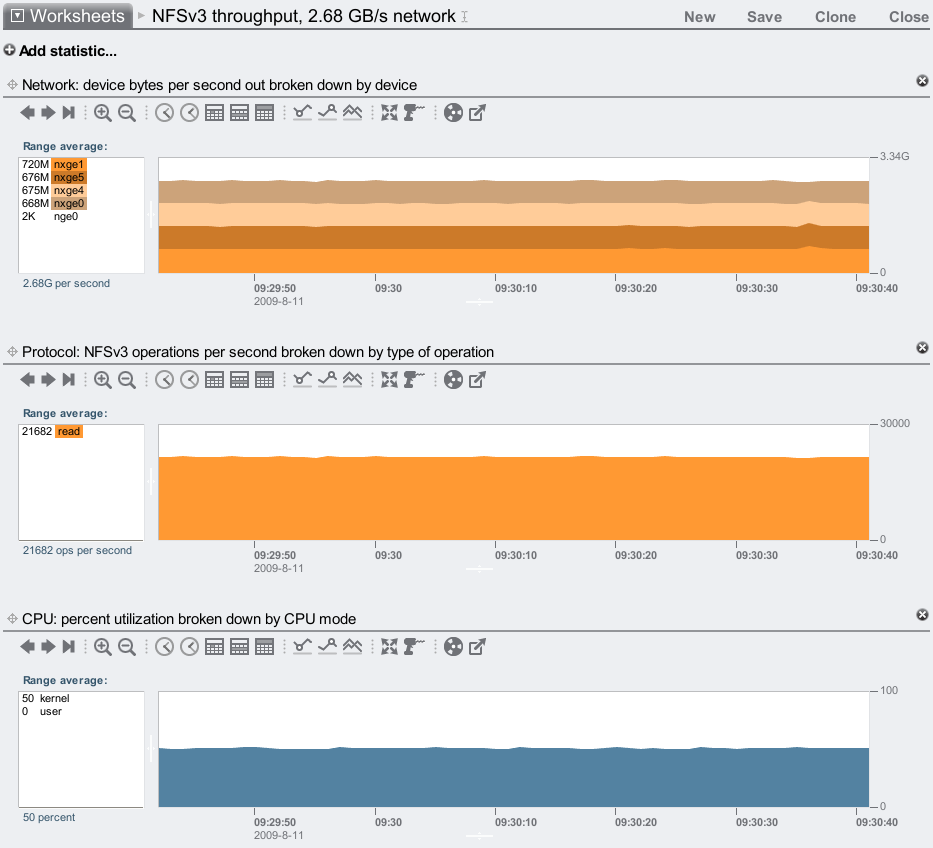Click the film reel icon on CPU graph
Screen dimensions: 933x848
[453, 647]
